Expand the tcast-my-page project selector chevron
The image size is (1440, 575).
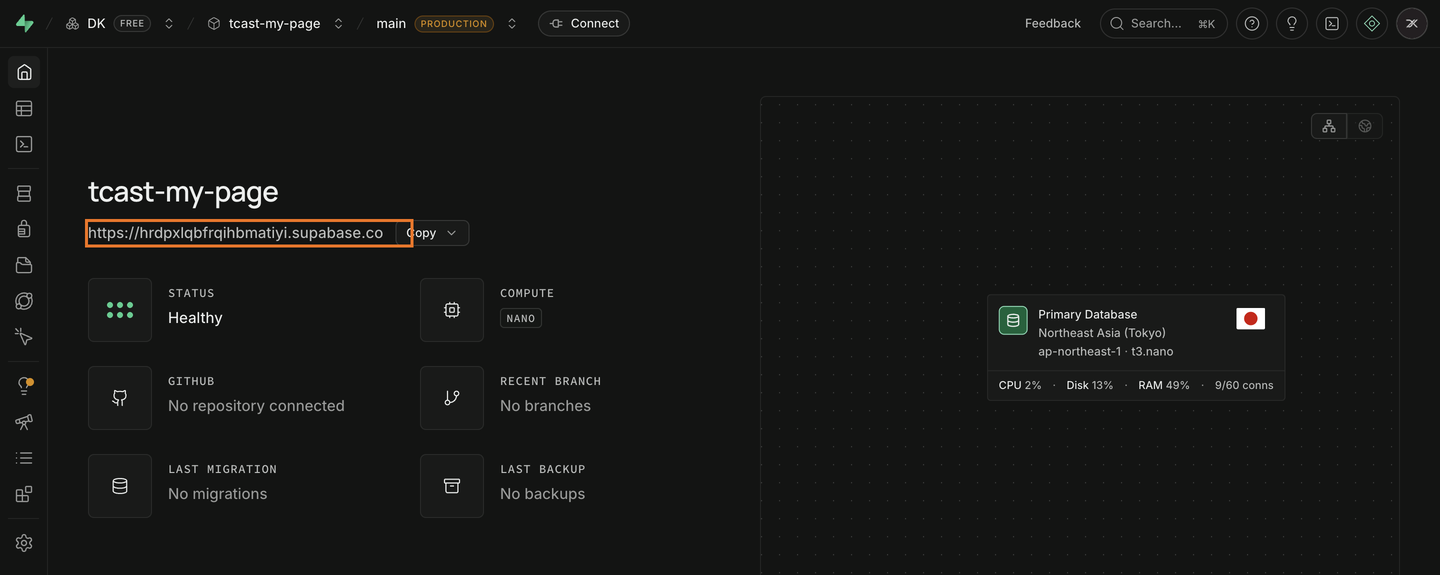[x=339, y=23]
